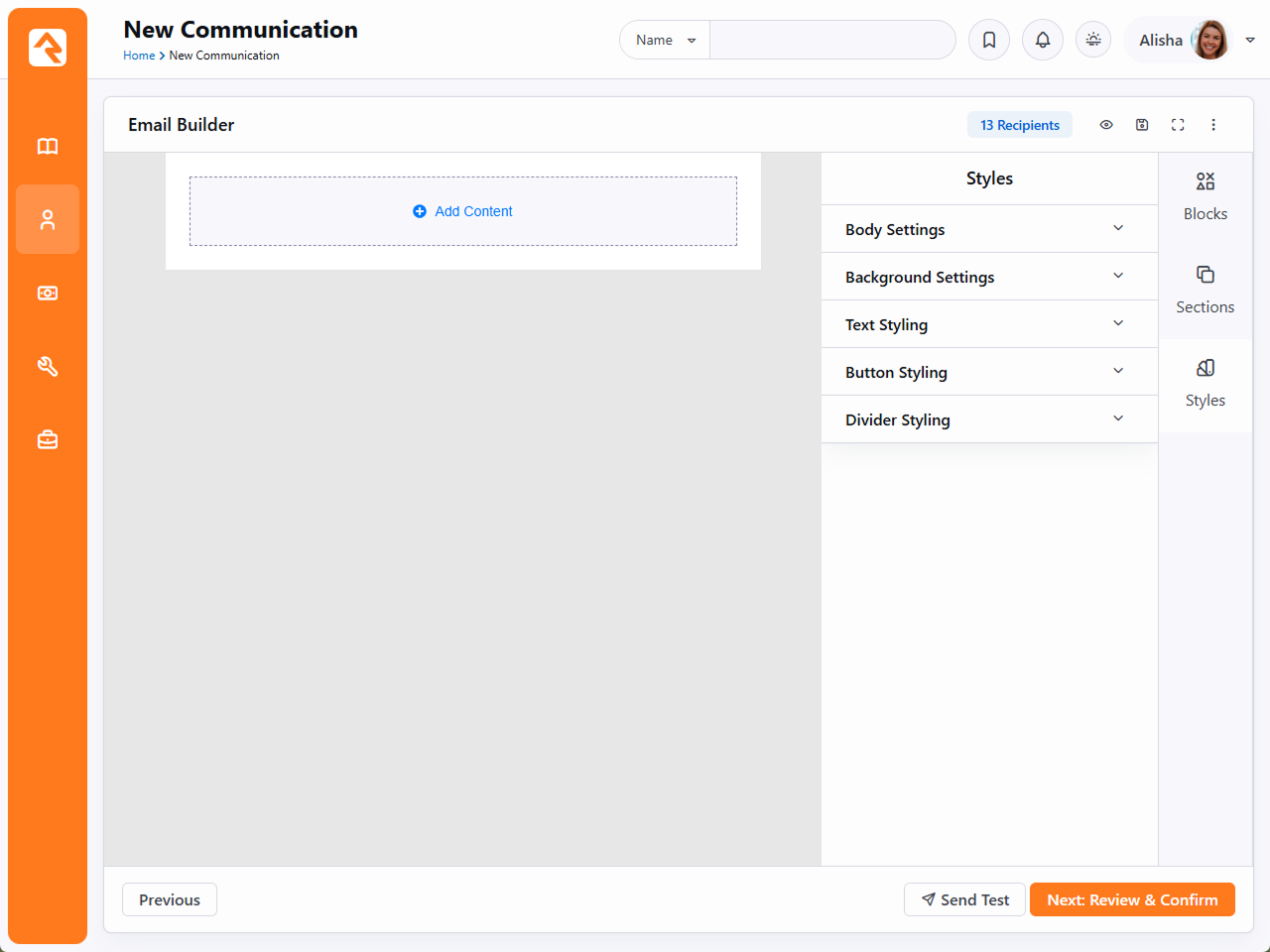Switch to the Sections tab
The height and width of the screenshot is (952, 1270).
tap(1206, 289)
